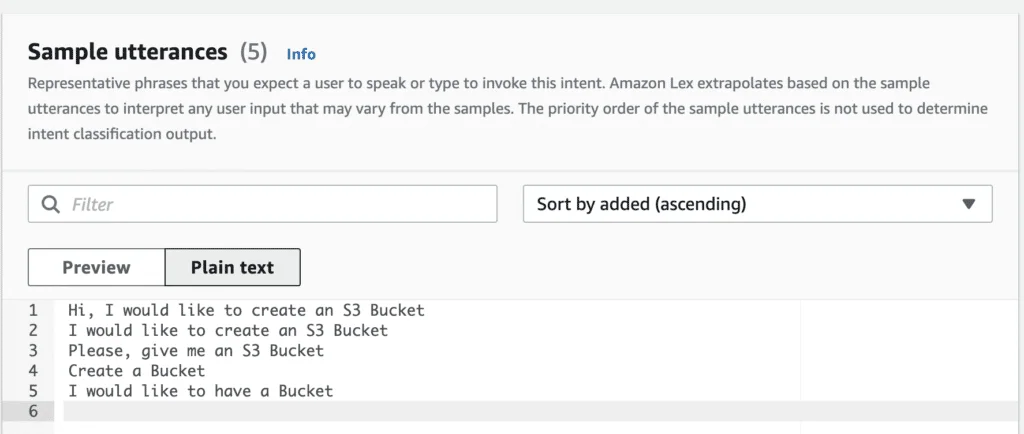Click the utterance count (5) label
This screenshot has width=1024, height=434.
[x=253, y=52]
